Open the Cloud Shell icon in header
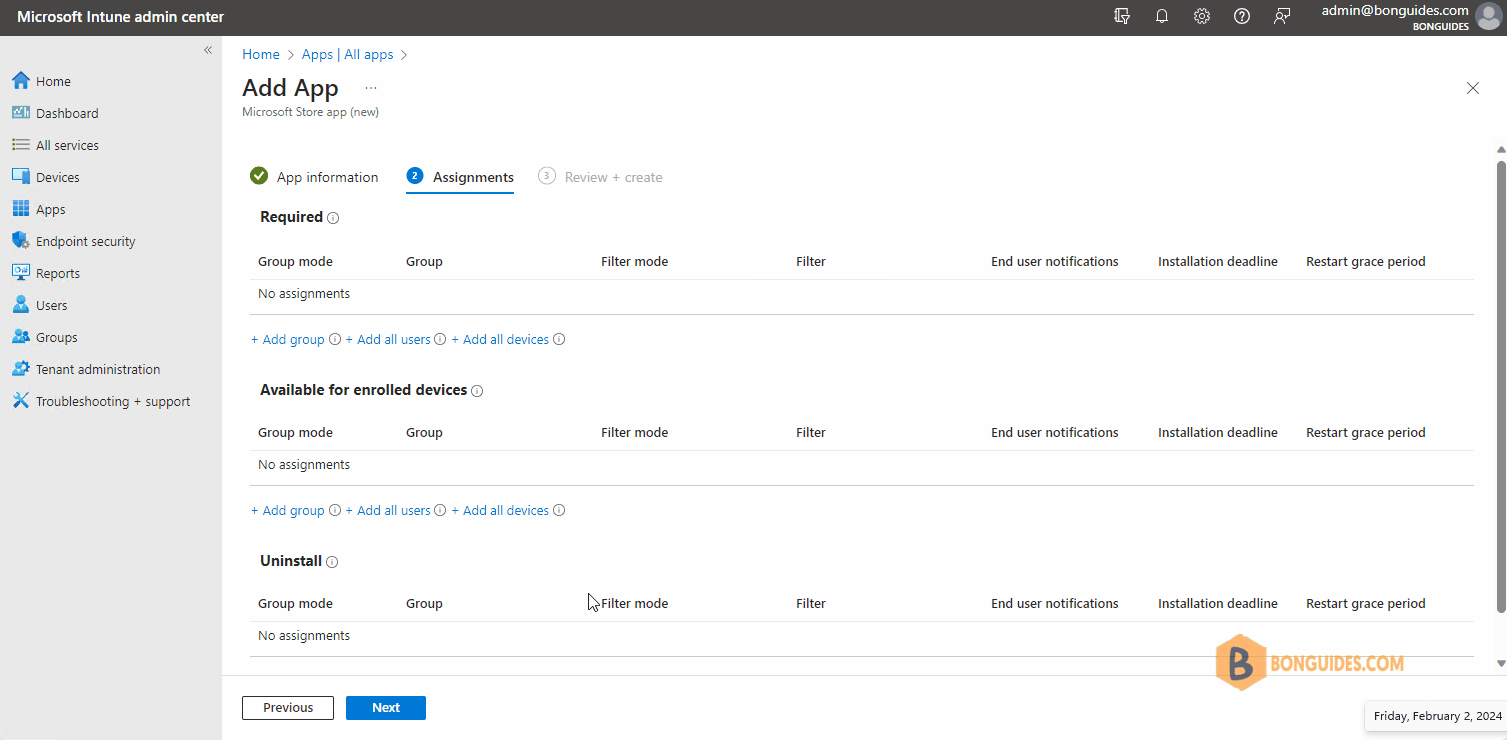The image size is (1507, 740). coord(1122,17)
